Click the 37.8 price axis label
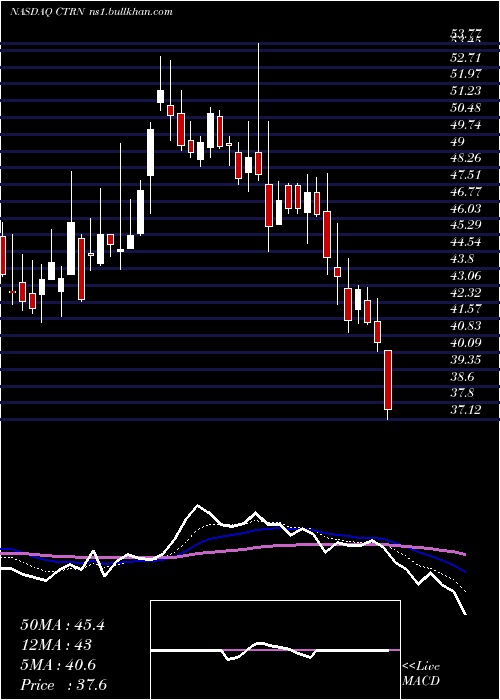Image resolution: width=500 pixels, height=700 pixels. [462, 394]
